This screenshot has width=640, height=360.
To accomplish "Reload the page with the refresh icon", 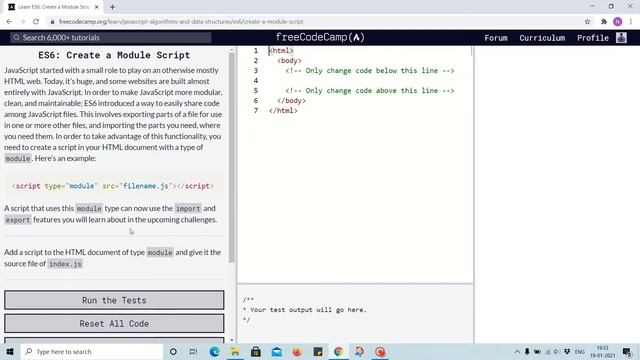I will (36, 22).
